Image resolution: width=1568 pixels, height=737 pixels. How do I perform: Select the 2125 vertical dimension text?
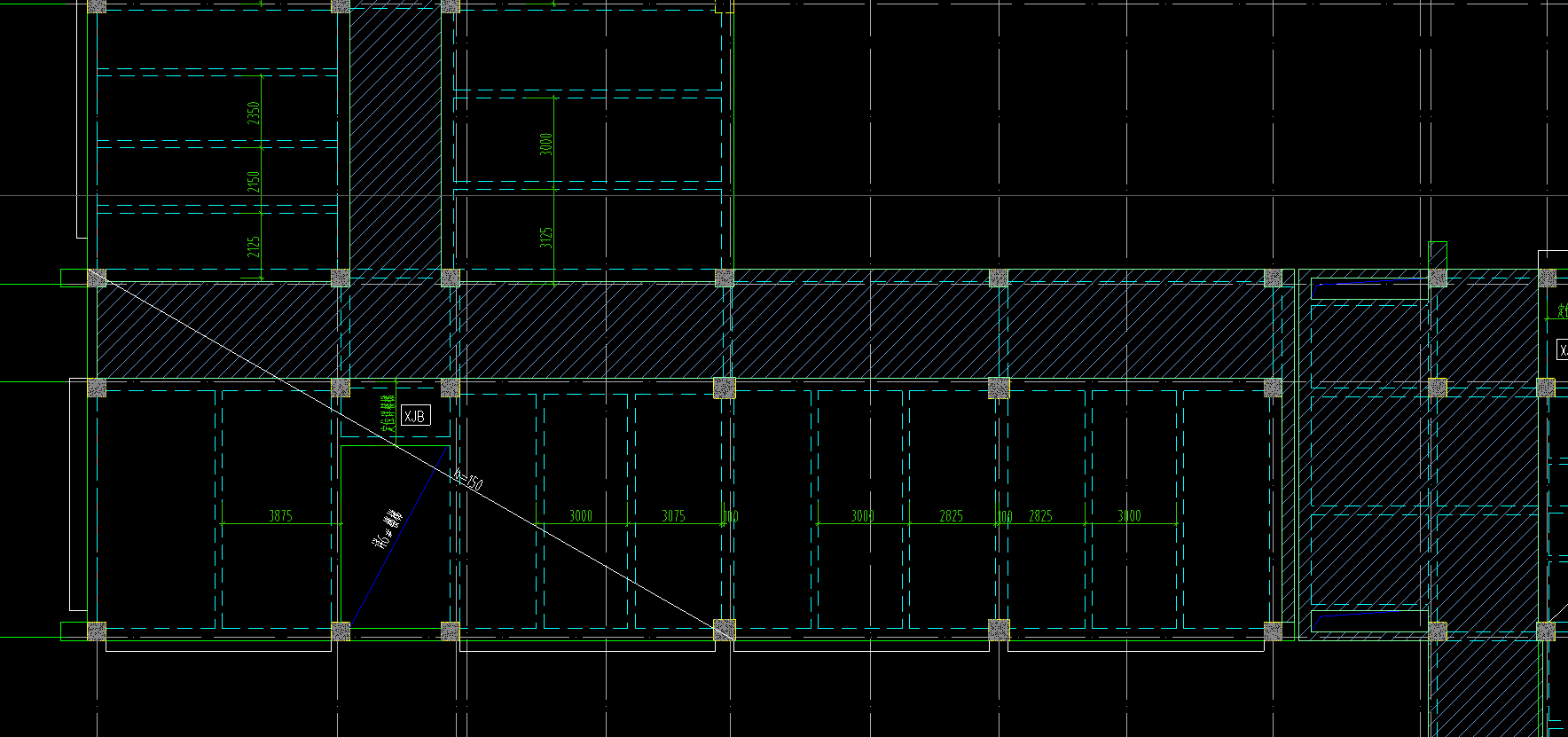pos(254,246)
